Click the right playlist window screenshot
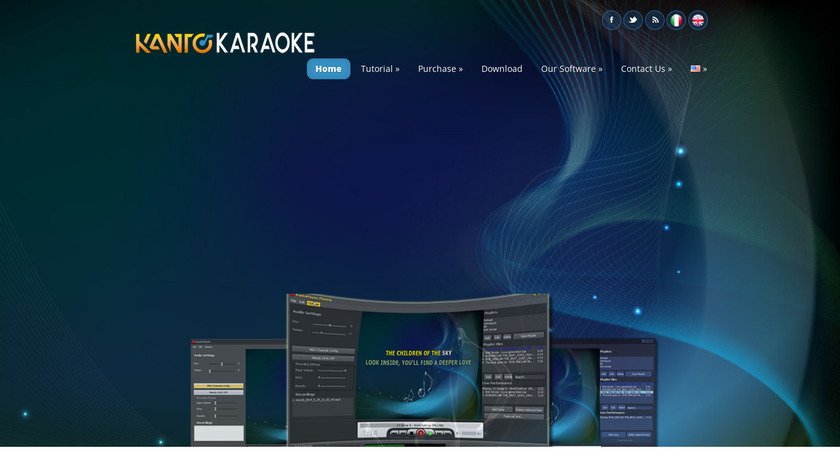Screen dimensions: 840x472 point(603,392)
